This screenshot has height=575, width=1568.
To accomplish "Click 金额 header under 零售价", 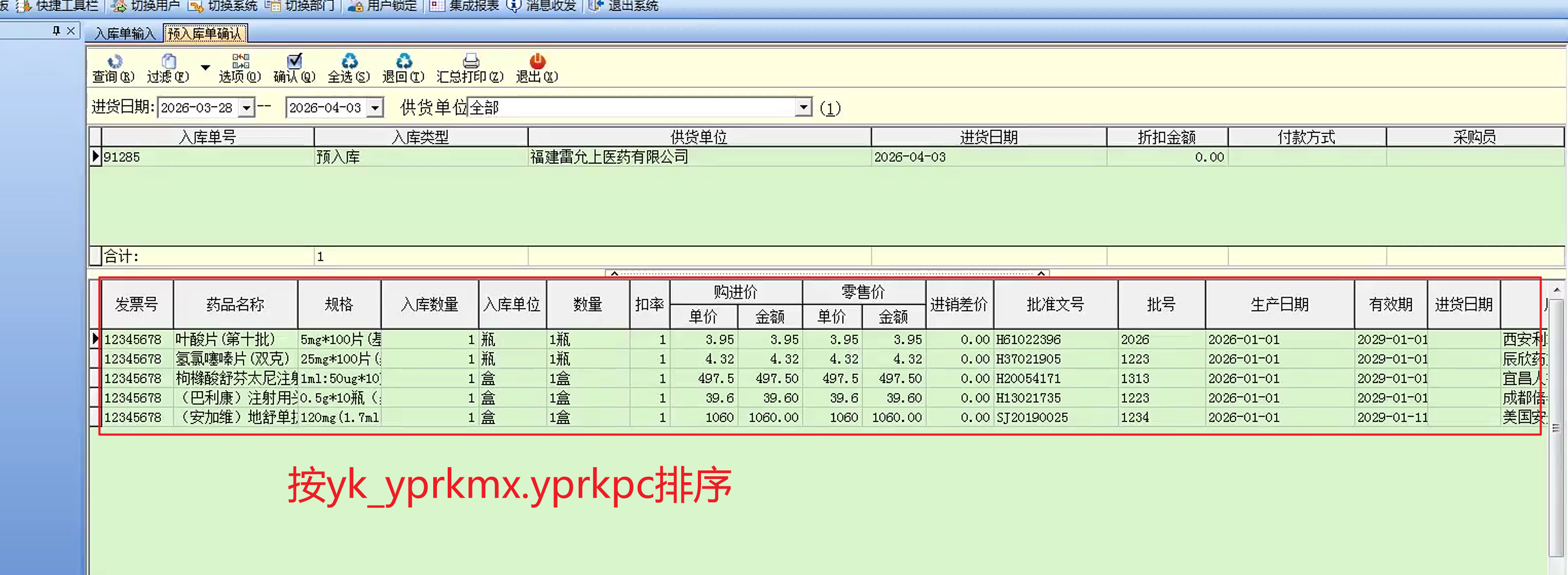I will coord(894,317).
